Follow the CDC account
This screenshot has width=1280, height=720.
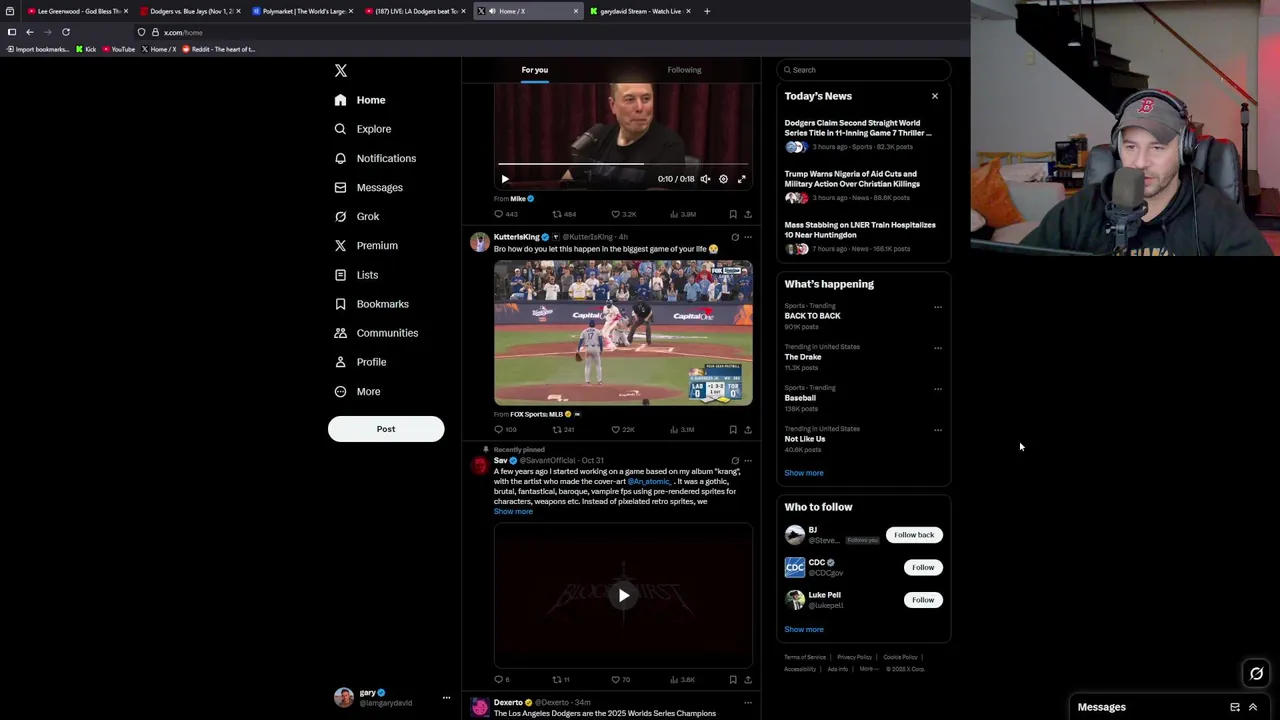[923, 567]
